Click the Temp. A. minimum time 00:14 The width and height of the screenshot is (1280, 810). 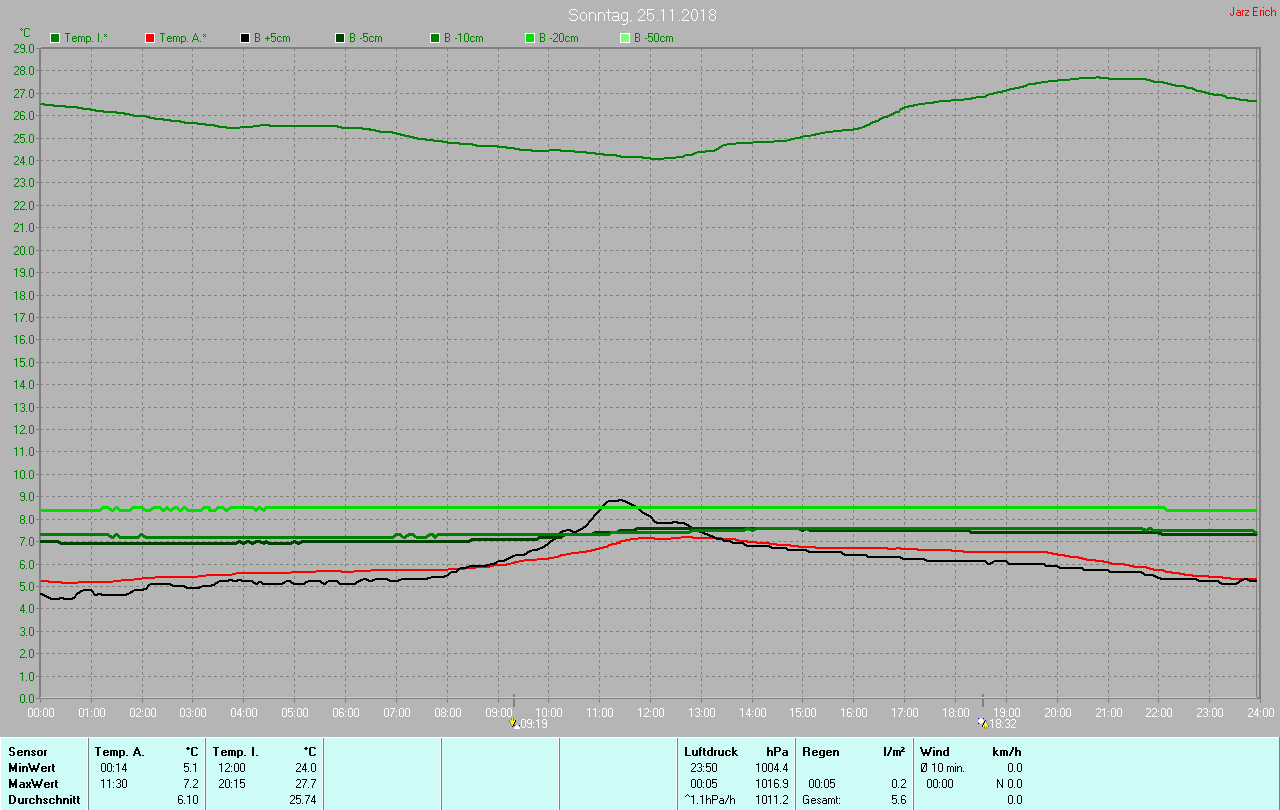coord(113,768)
